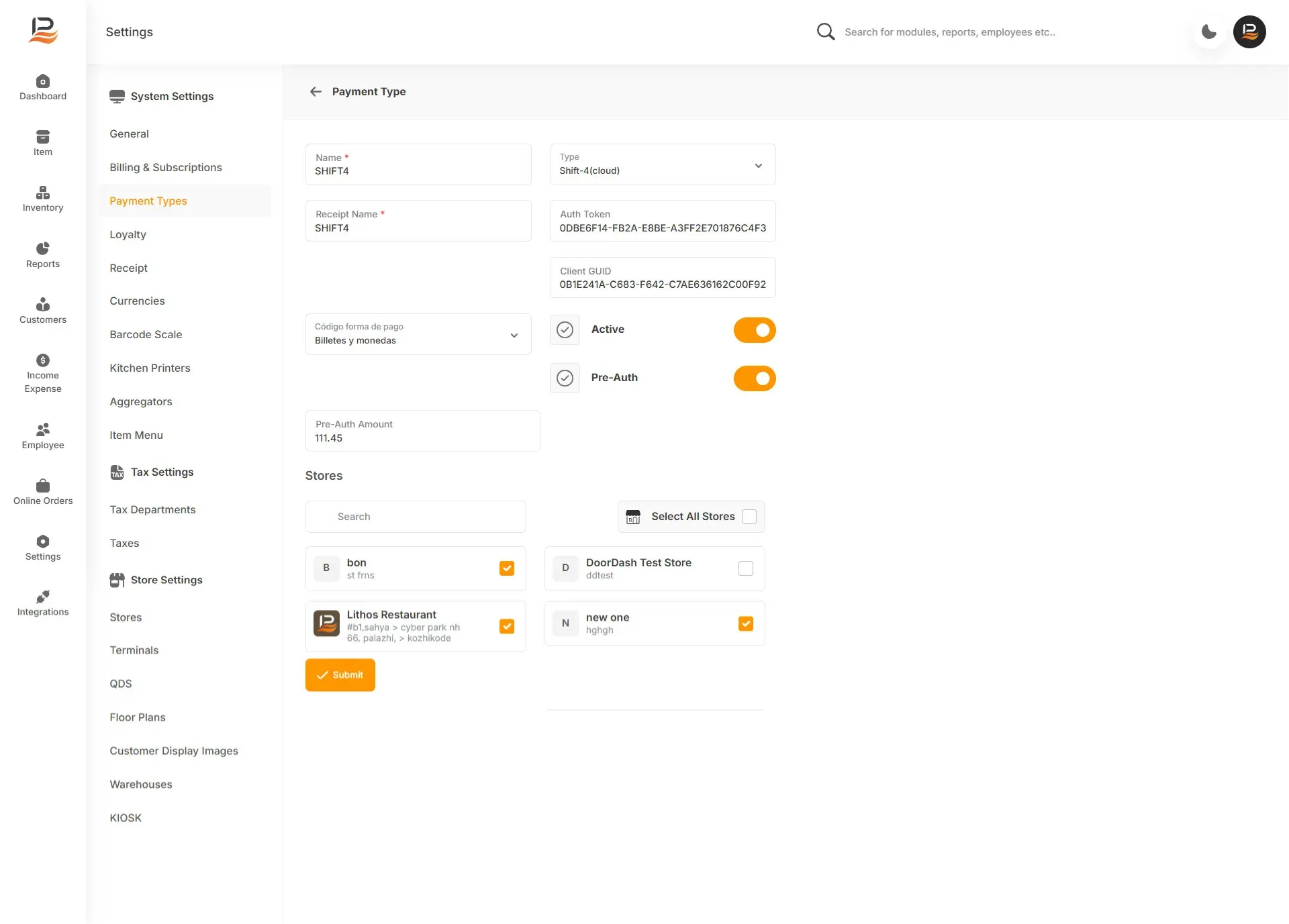Open the Online Orders bag icon

(43, 486)
